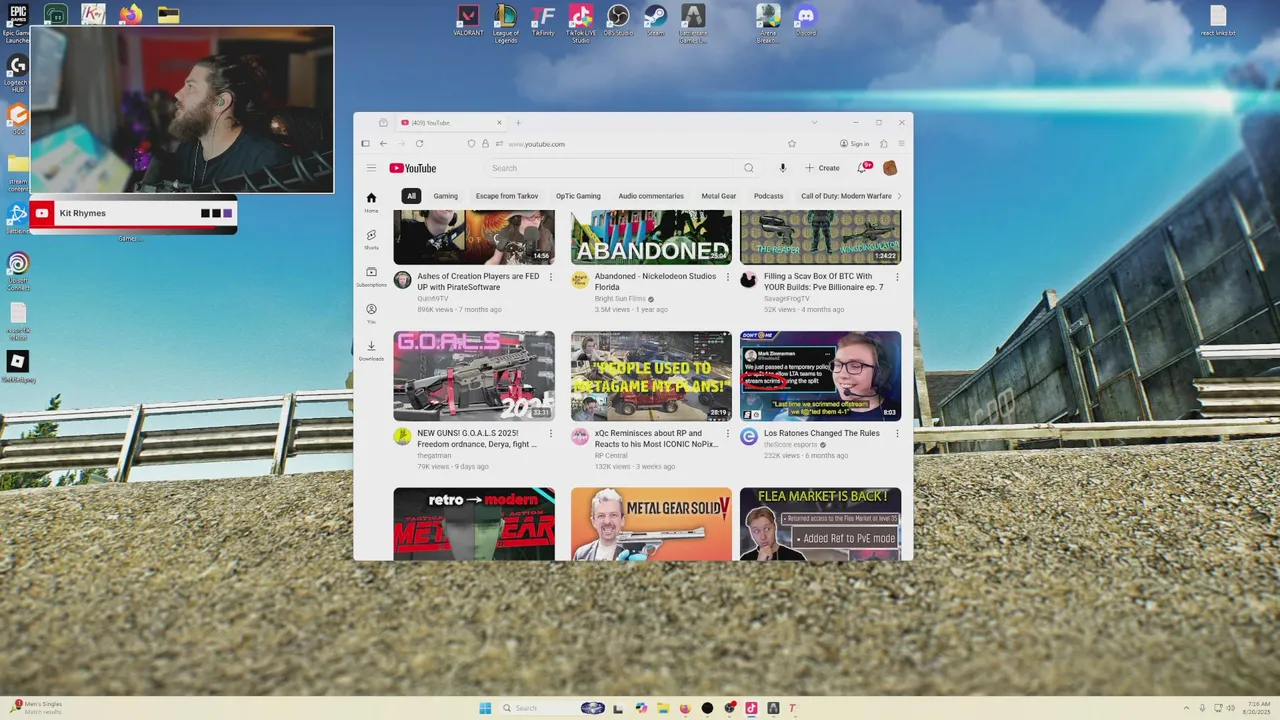Select the Audio commentaries chip
Image resolution: width=1280 pixels, height=720 pixels.
click(651, 196)
